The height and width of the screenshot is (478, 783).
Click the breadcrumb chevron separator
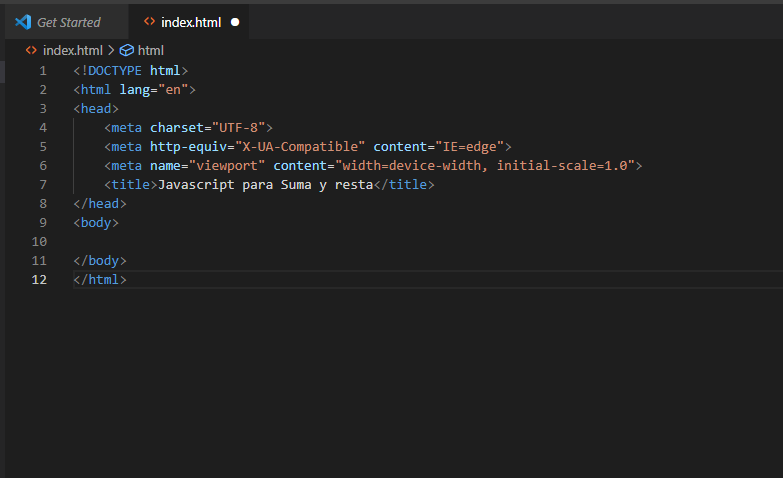(x=111, y=50)
